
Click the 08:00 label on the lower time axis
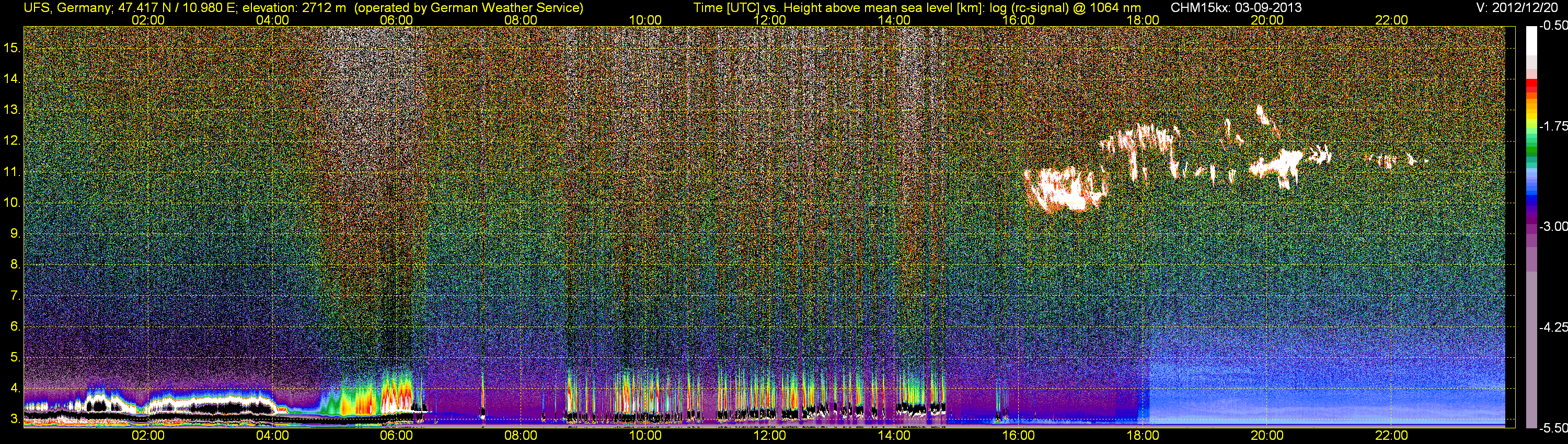tap(521, 436)
